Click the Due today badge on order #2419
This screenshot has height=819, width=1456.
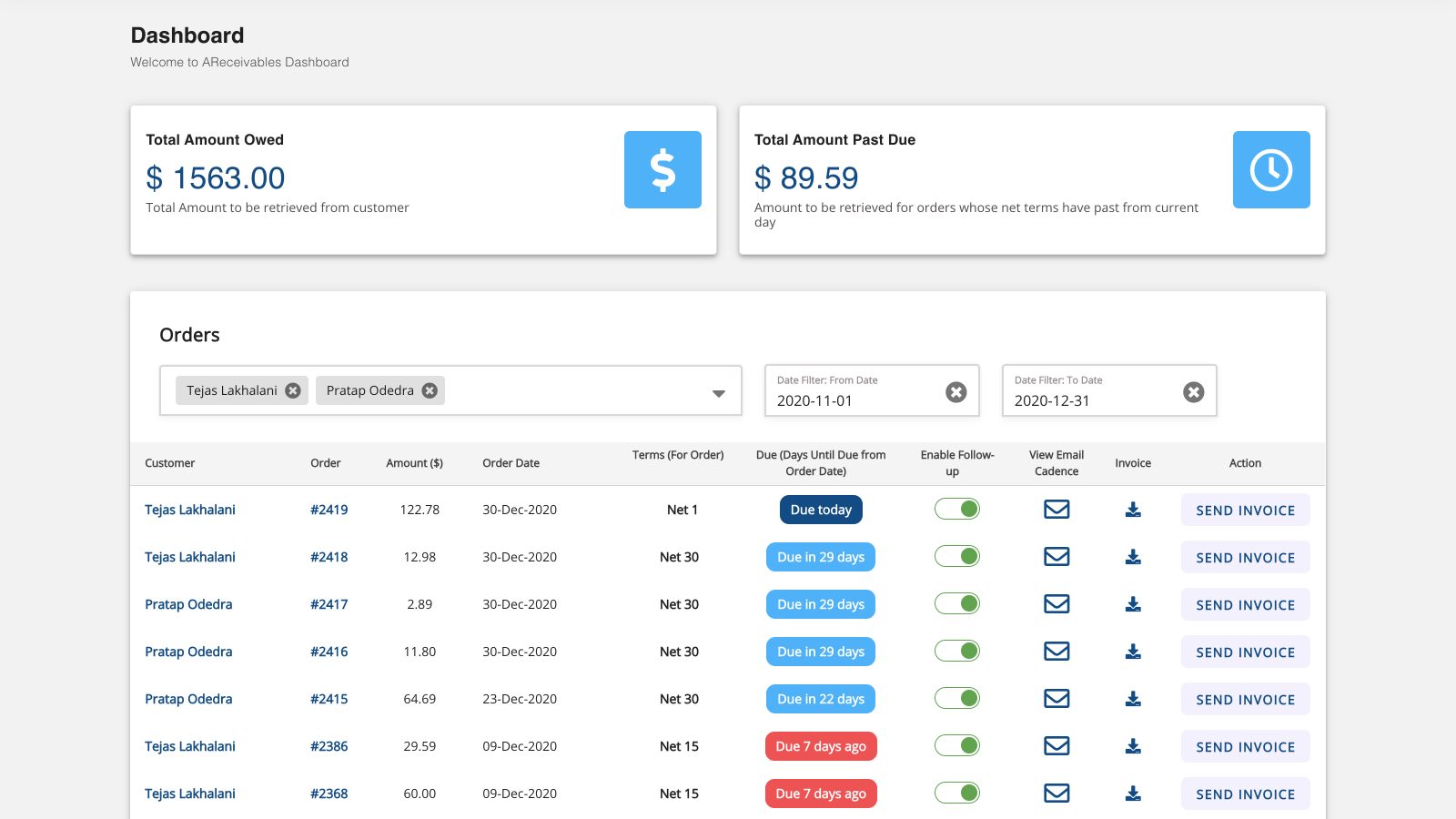point(821,510)
